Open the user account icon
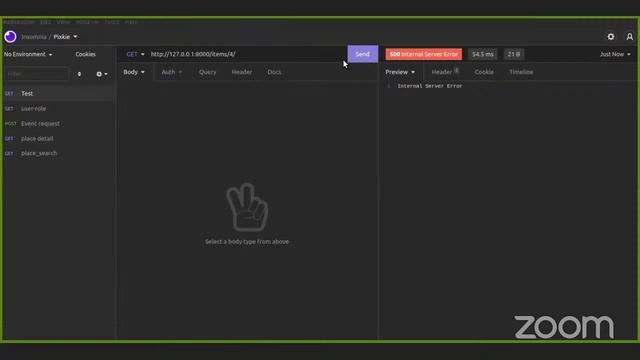Image resolution: width=640 pixels, height=360 pixels. [630, 37]
